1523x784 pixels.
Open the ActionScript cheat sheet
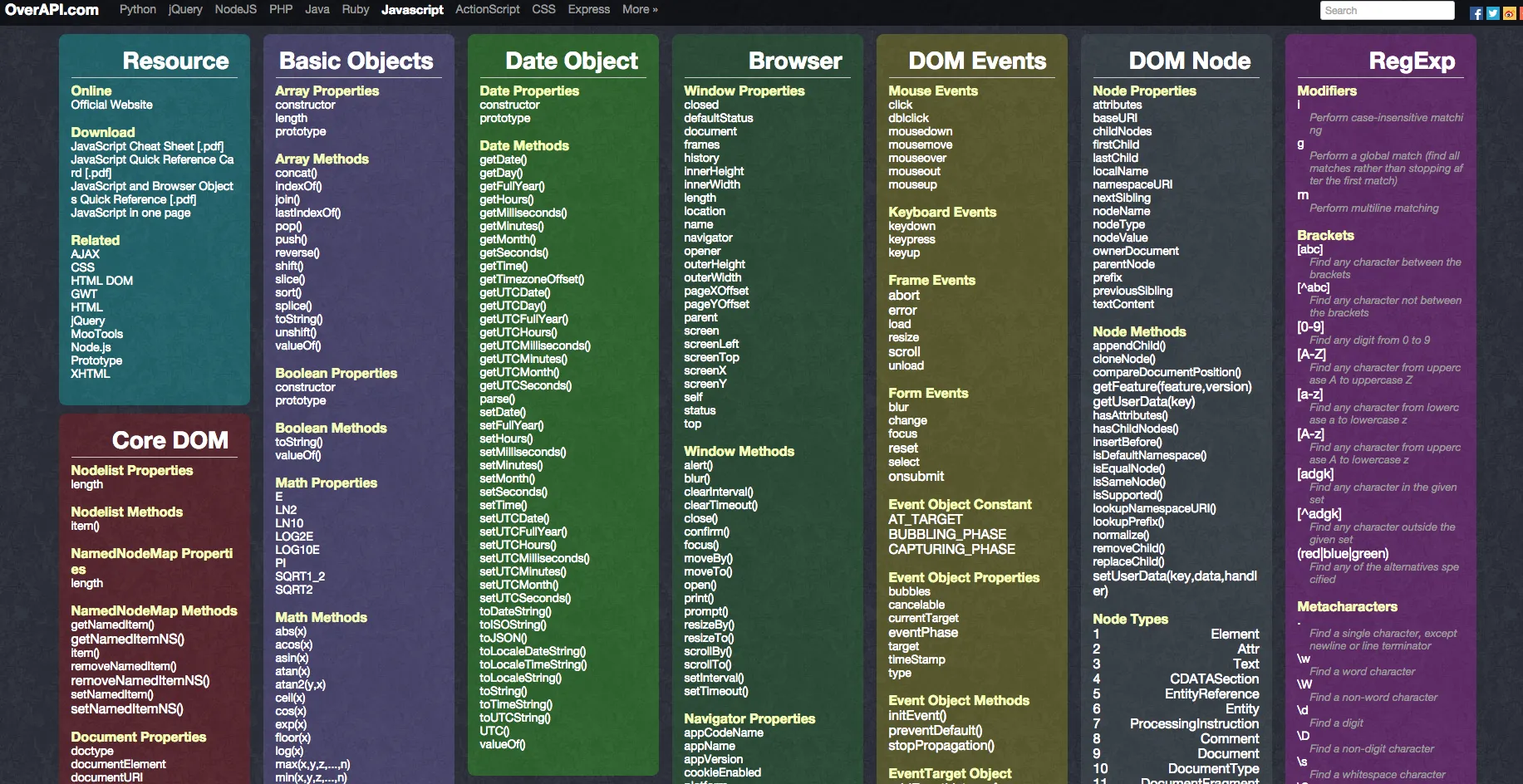pos(488,9)
